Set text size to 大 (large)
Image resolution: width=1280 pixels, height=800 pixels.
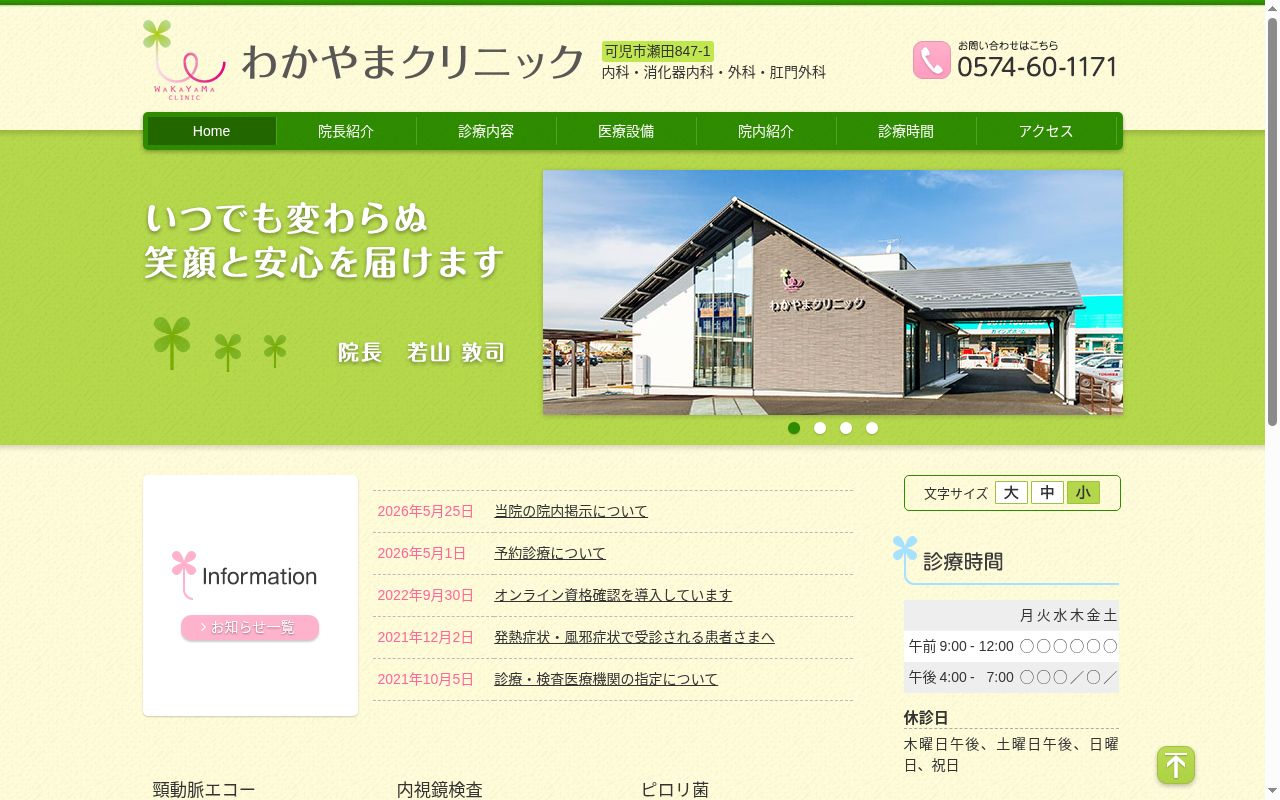pos(1011,493)
